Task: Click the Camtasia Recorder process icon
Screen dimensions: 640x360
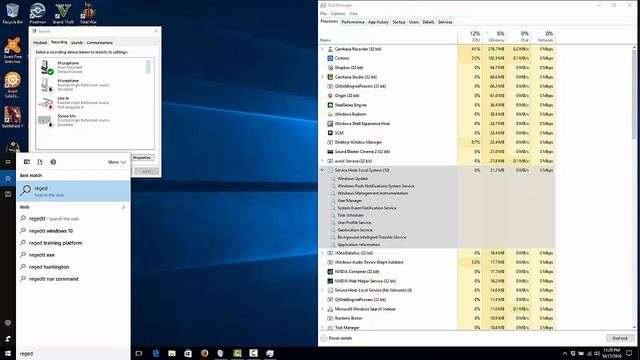Action: coord(330,49)
